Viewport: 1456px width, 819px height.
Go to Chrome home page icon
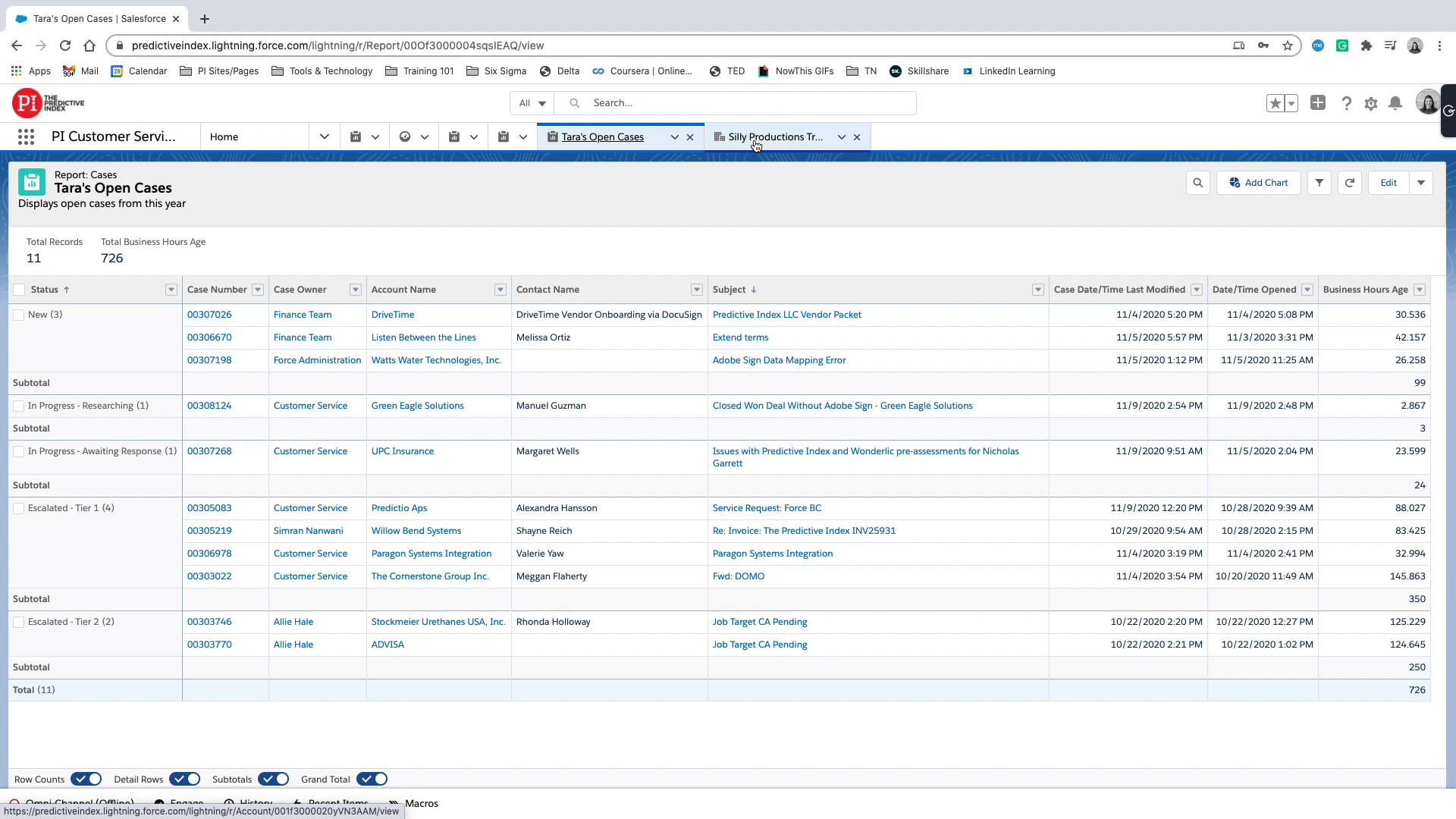(x=89, y=45)
